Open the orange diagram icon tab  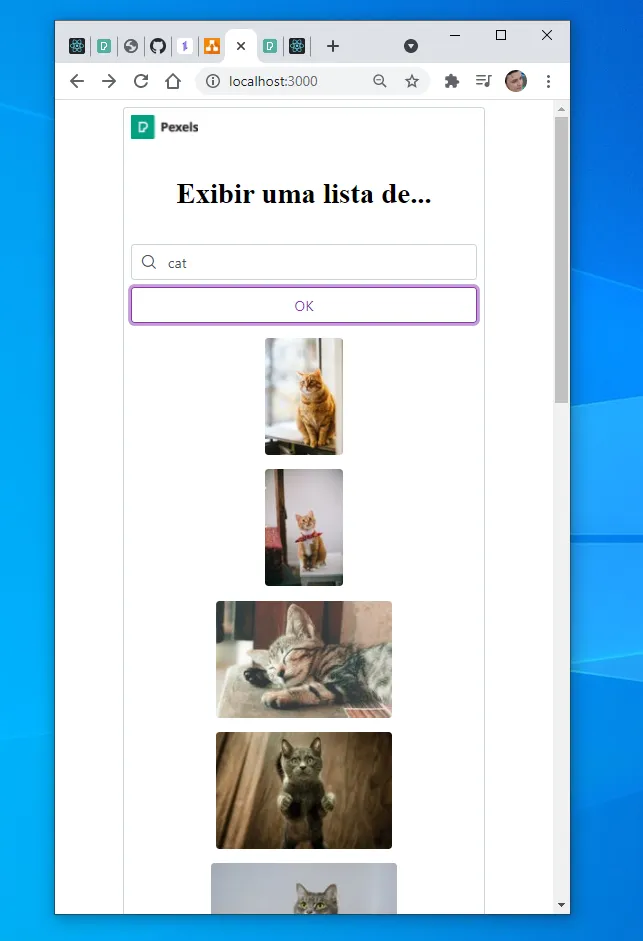tap(212, 46)
